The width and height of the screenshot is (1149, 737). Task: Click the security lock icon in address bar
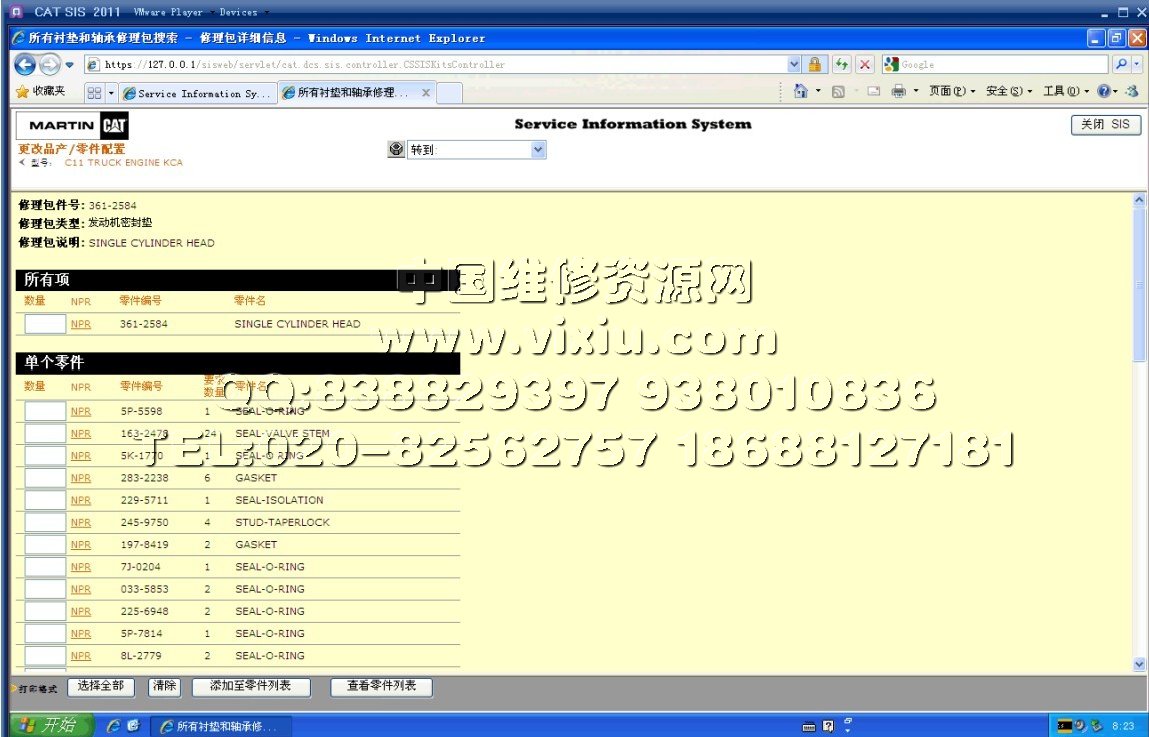pyautogui.click(x=815, y=65)
